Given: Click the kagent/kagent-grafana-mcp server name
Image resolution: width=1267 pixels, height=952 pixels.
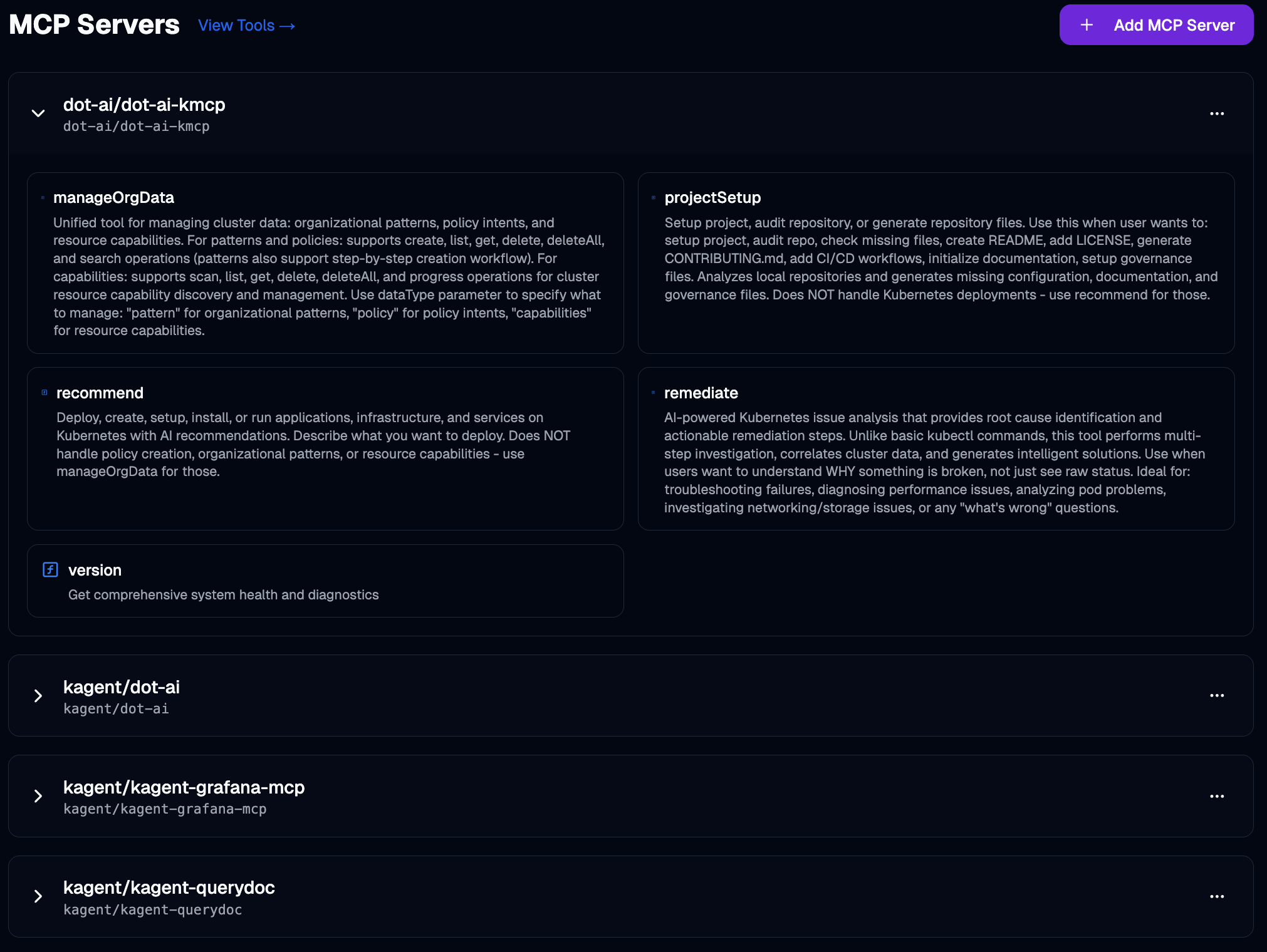Looking at the screenshot, I should point(184,787).
